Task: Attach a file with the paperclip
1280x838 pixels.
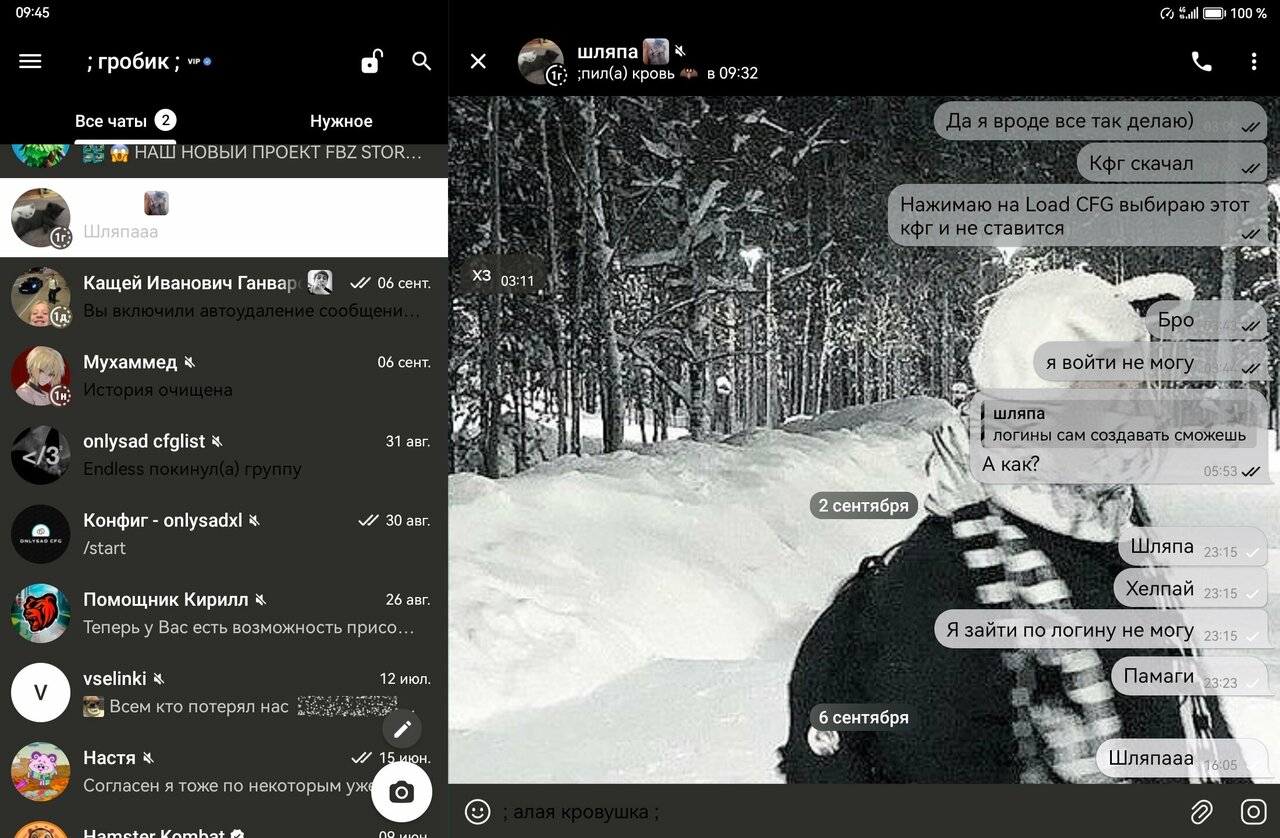Action: 1201,811
